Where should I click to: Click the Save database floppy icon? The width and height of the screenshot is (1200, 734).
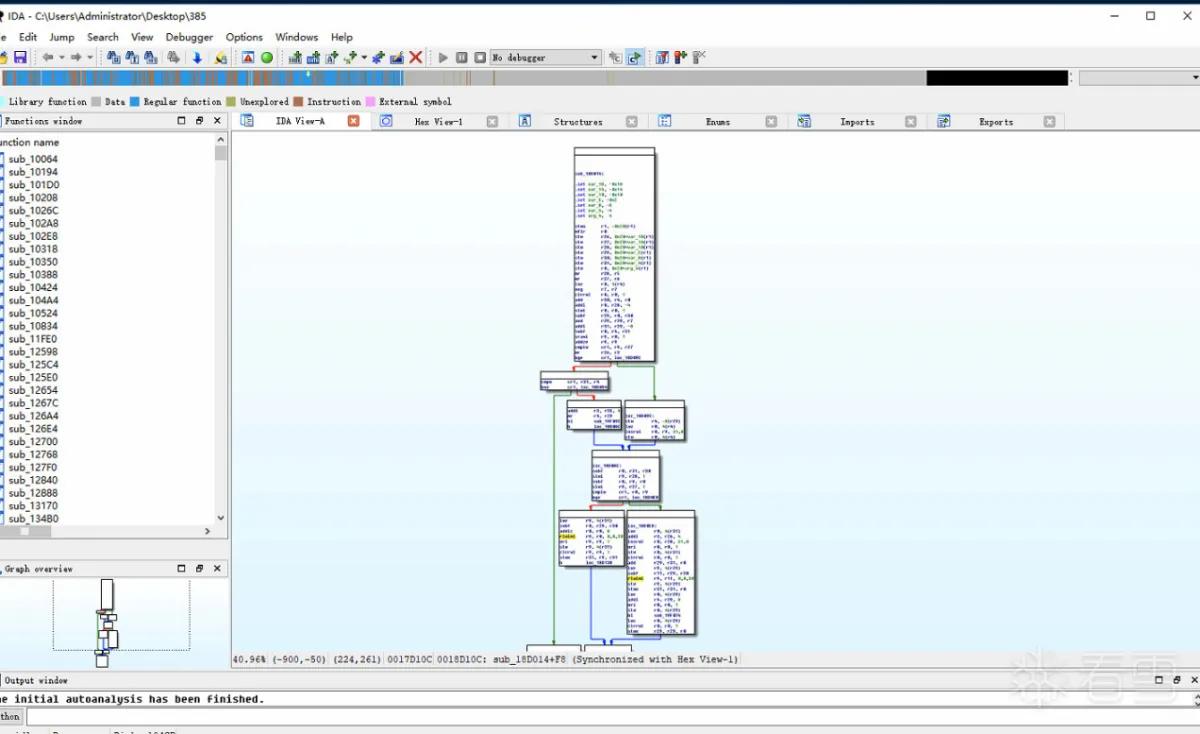click(x=20, y=58)
